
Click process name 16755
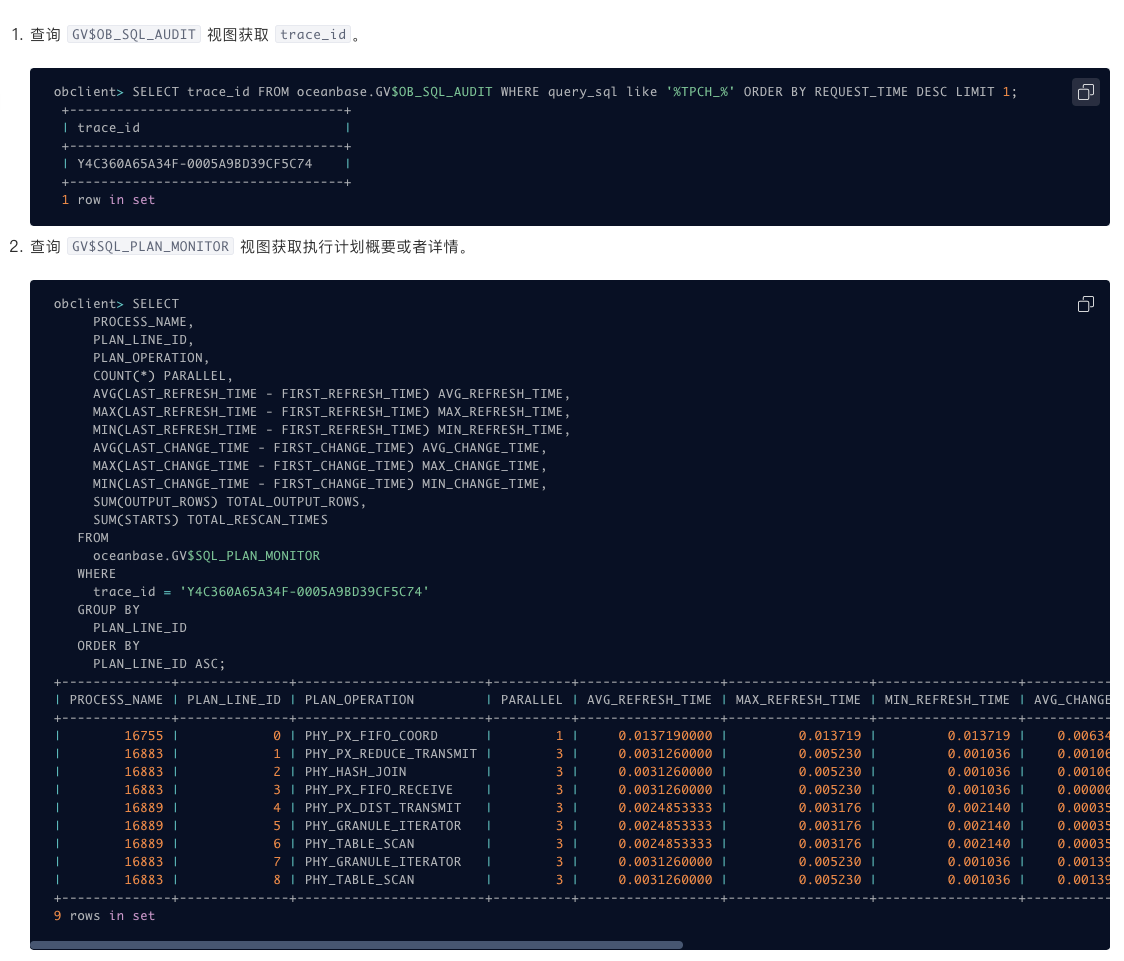click(x=143, y=736)
